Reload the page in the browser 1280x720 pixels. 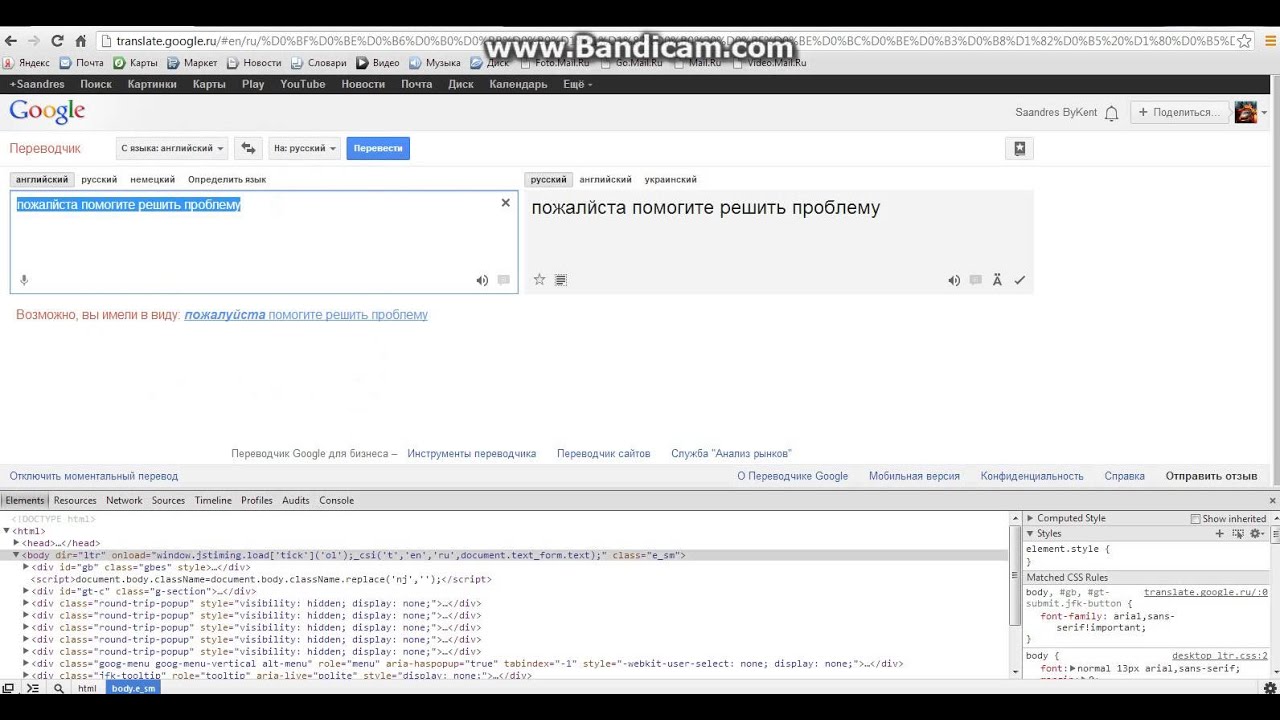(57, 41)
